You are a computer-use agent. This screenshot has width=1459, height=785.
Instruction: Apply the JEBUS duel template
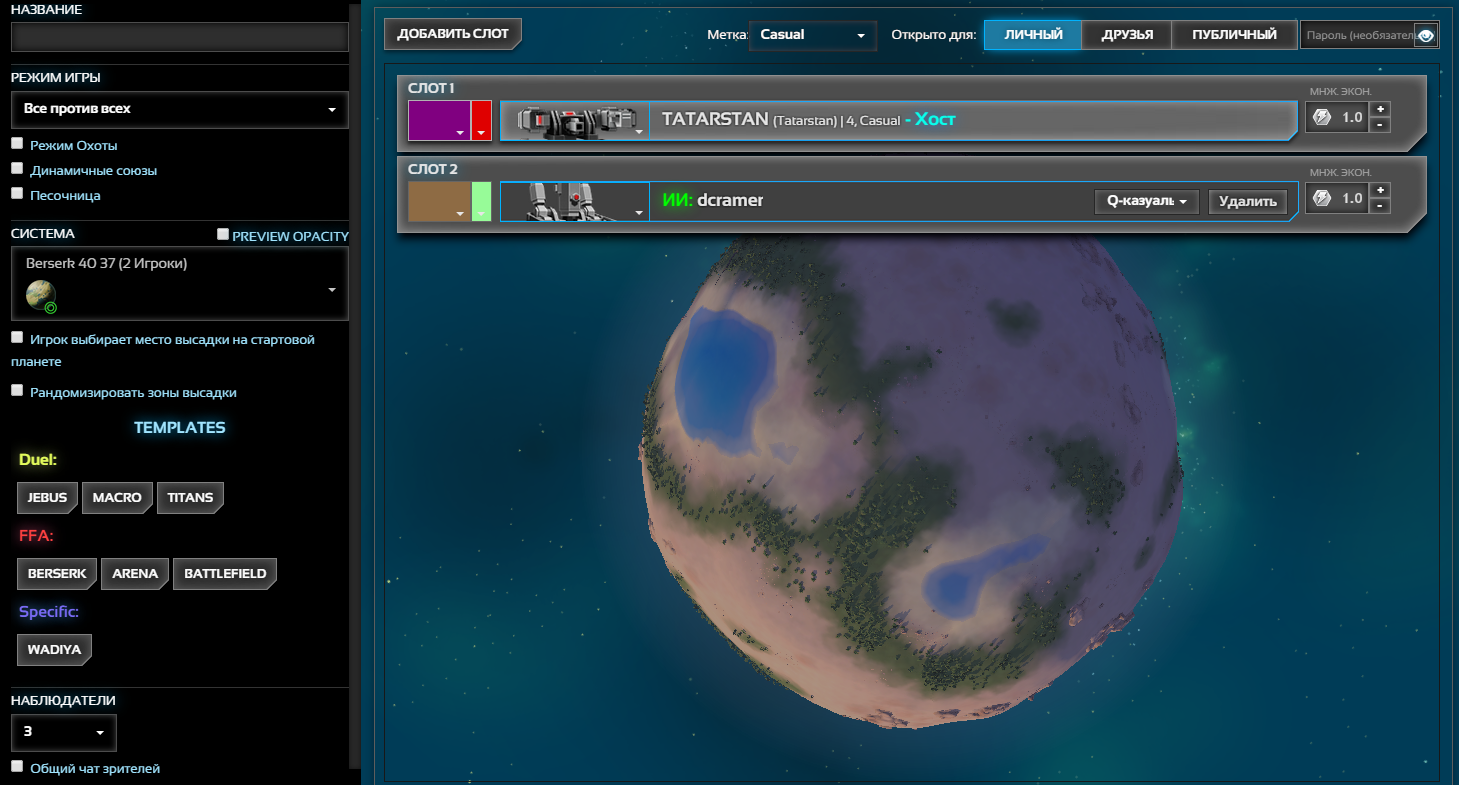[x=47, y=497]
